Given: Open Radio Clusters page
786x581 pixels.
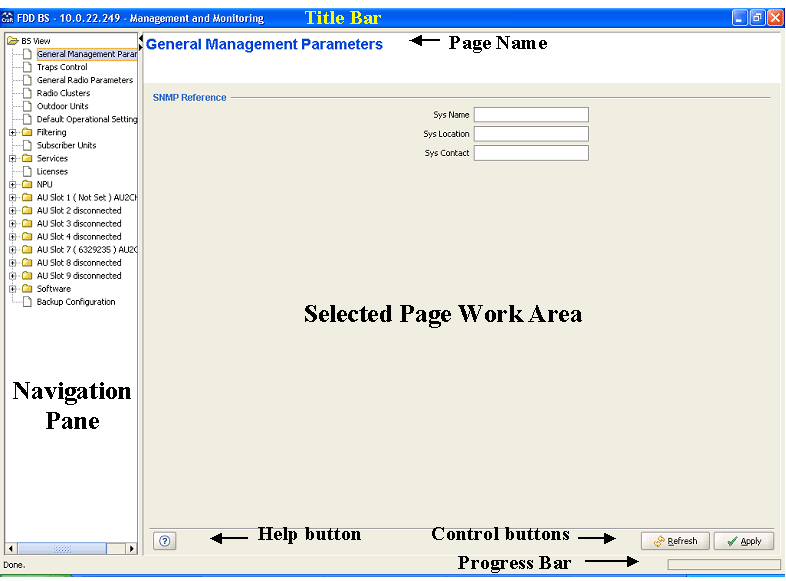Looking at the screenshot, I should [63, 94].
